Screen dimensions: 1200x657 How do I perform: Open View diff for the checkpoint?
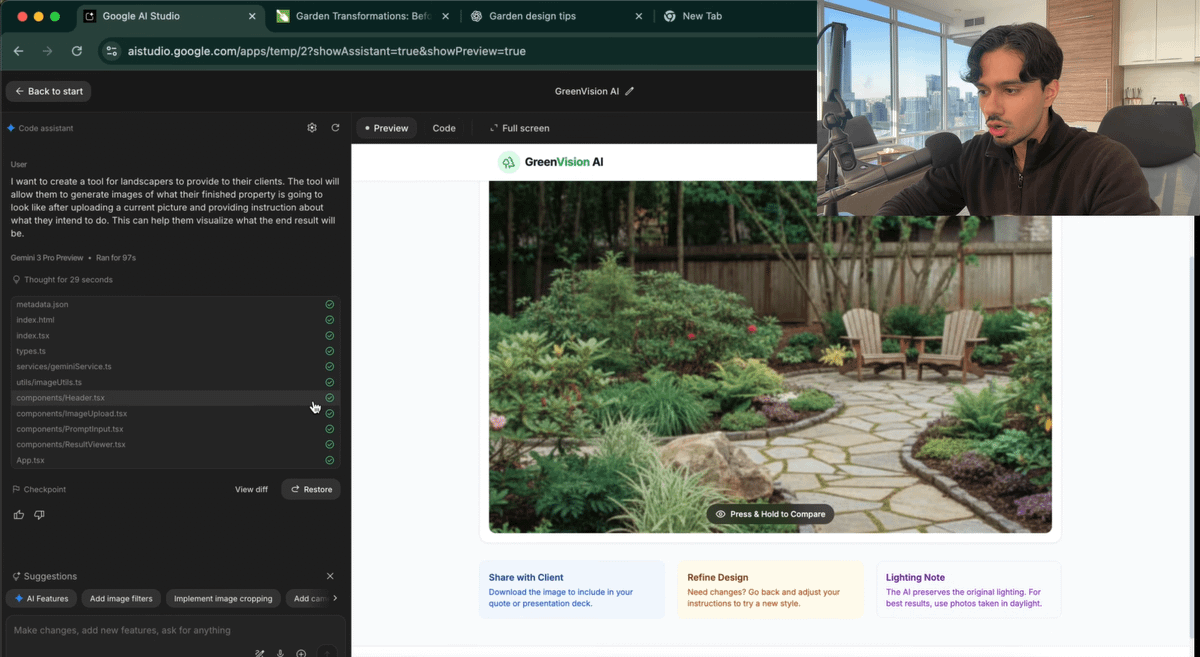click(251, 489)
